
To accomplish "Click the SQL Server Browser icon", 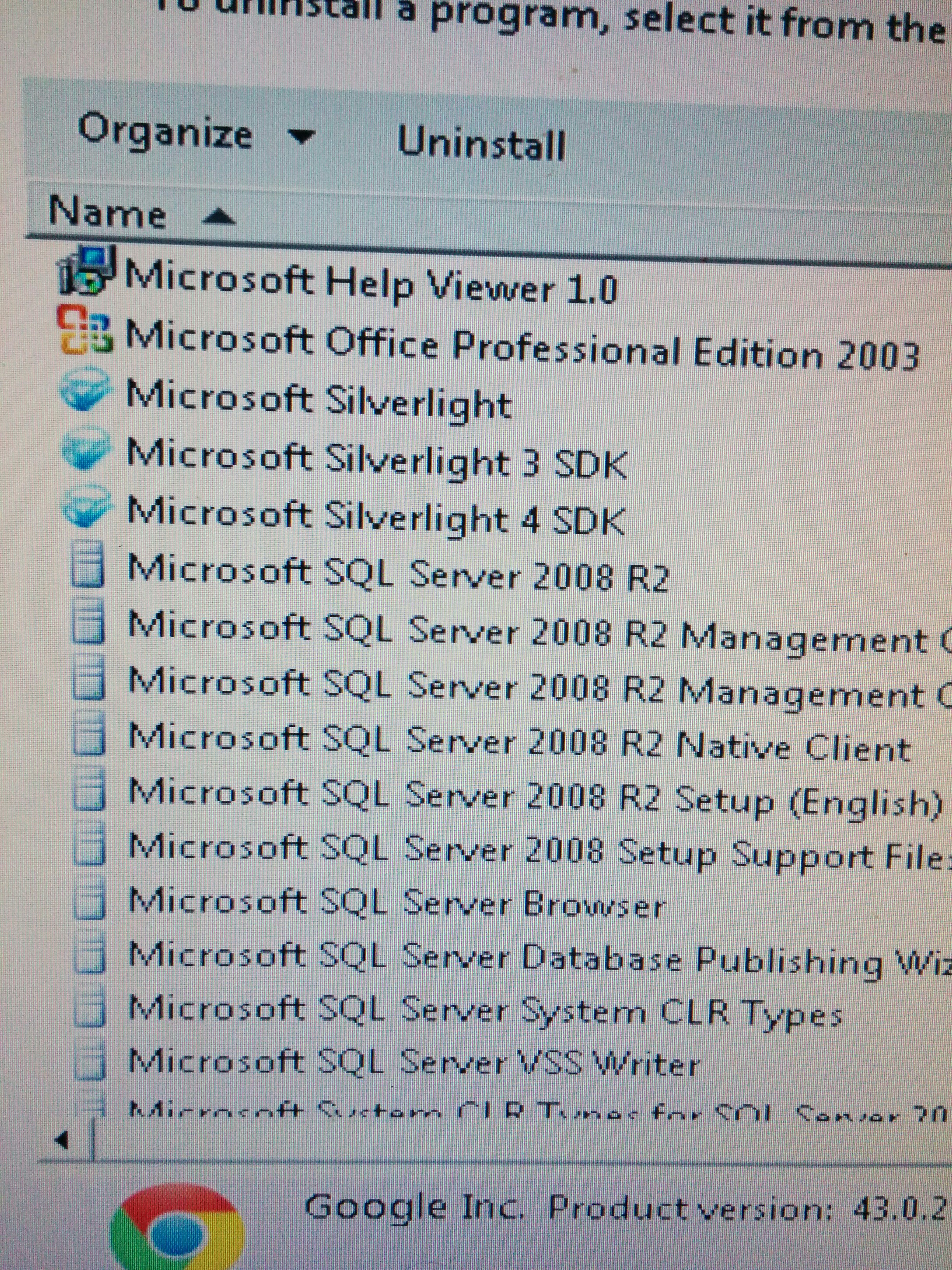I will tap(89, 897).
